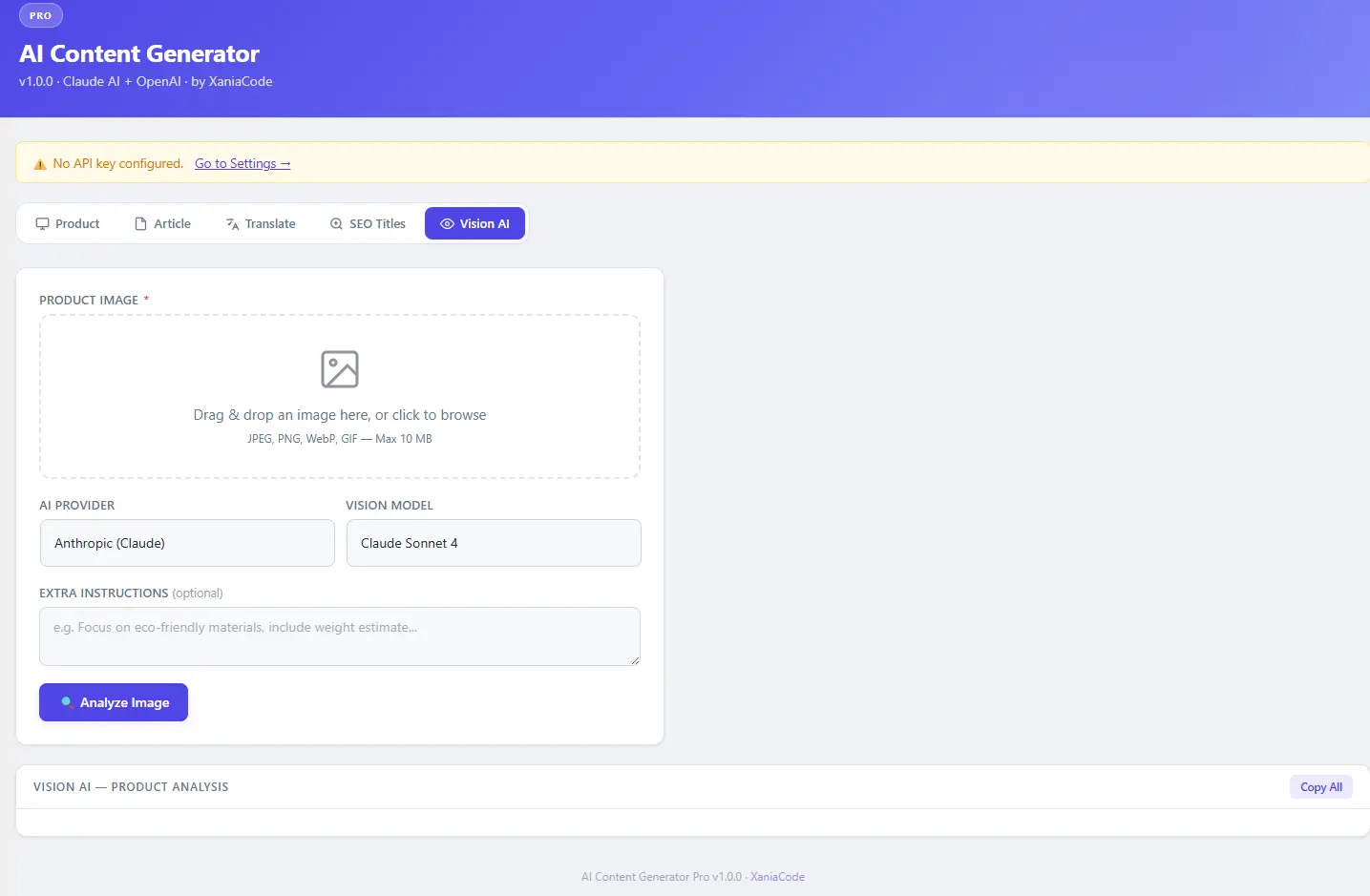Follow the Go to Settings link

pos(242,163)
